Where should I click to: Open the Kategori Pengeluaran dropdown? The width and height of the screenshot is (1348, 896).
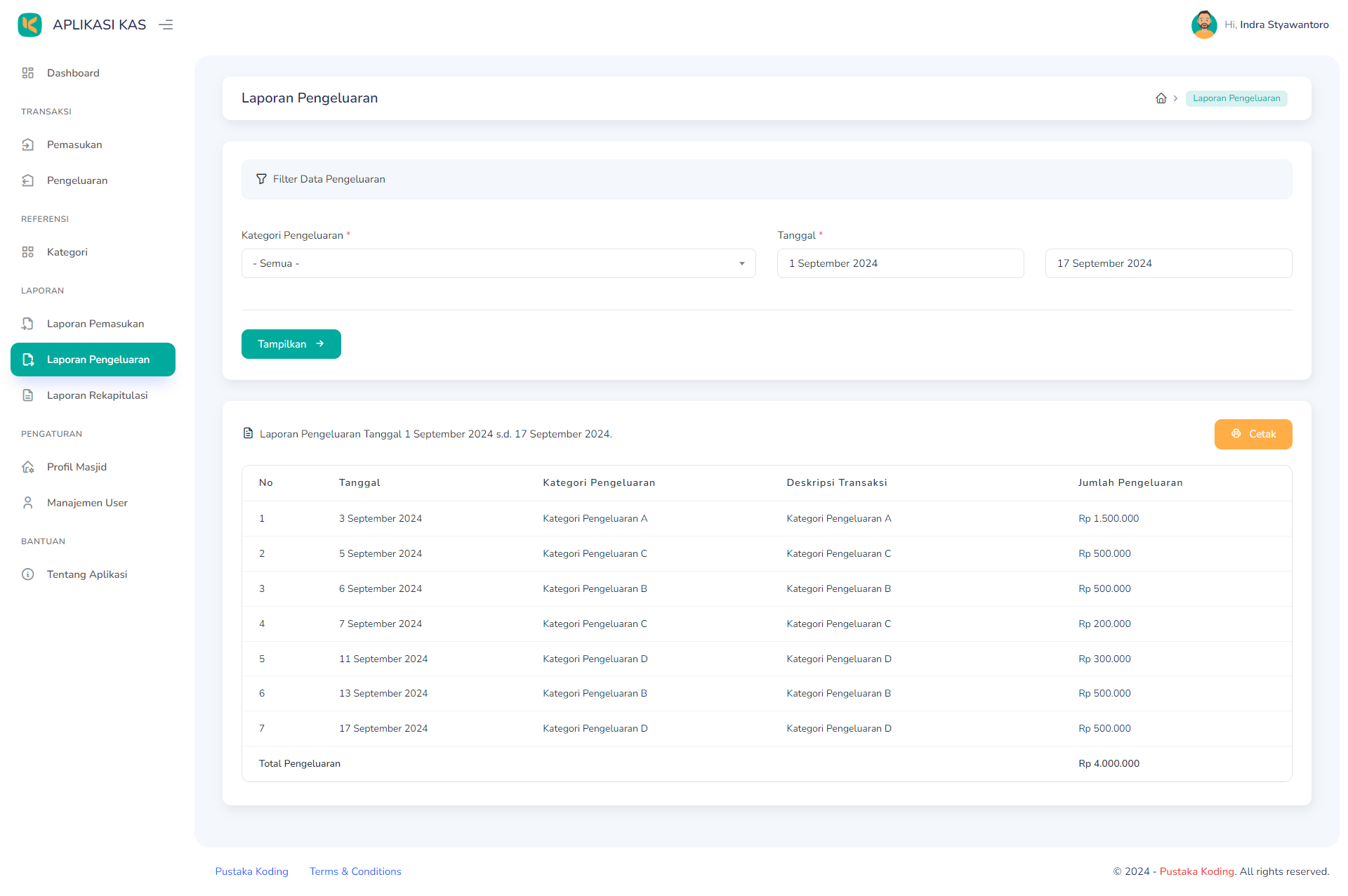click(498, 263)
